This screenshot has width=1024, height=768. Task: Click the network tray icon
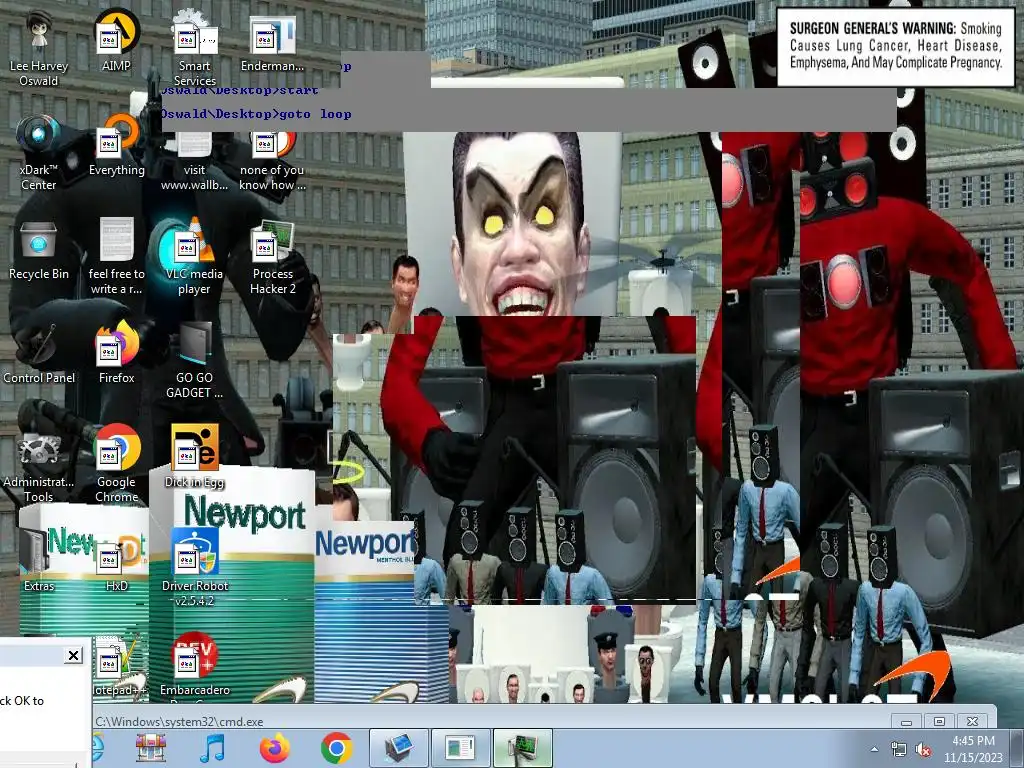[x=899, y=749]
